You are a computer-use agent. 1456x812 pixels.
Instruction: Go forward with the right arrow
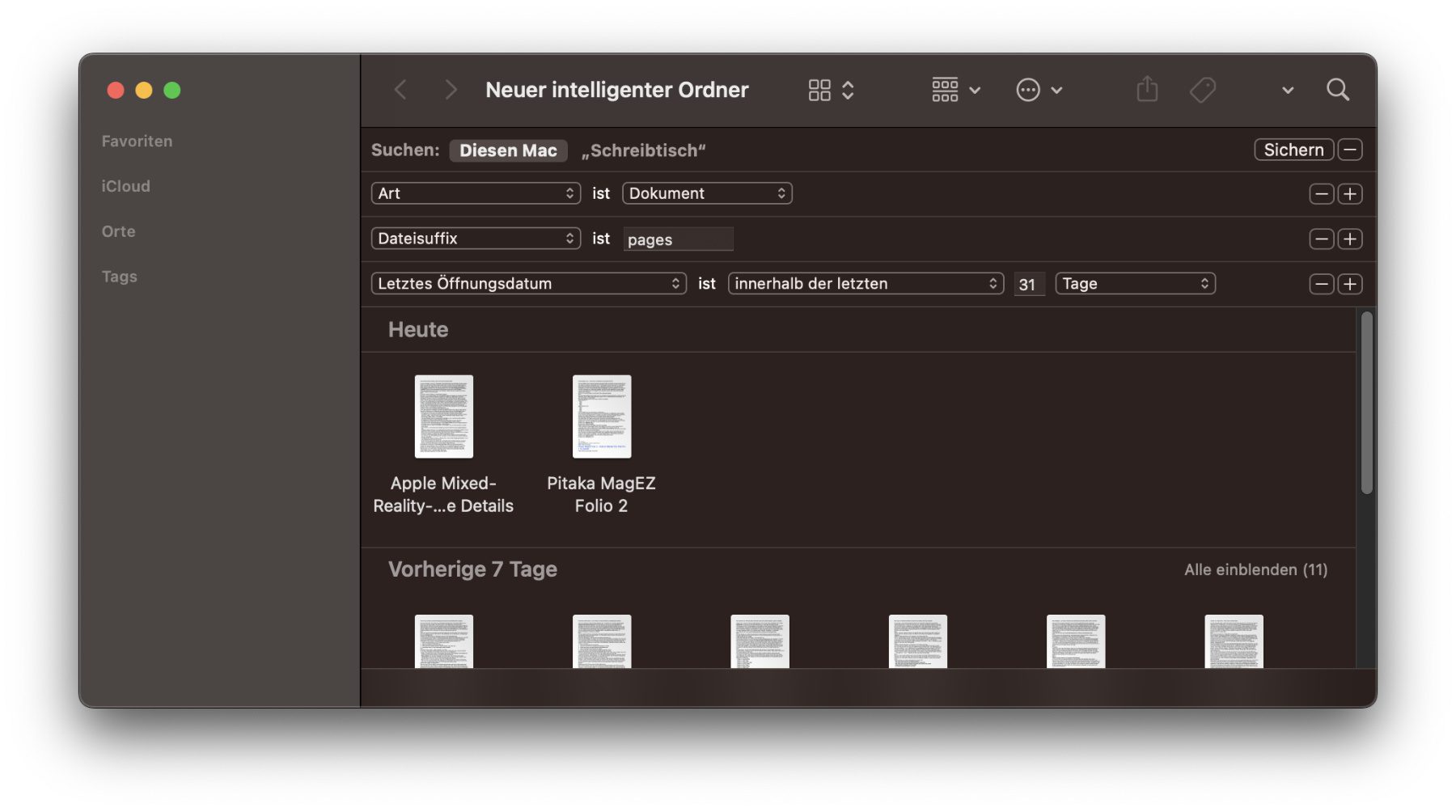click(x=451, y=90)
